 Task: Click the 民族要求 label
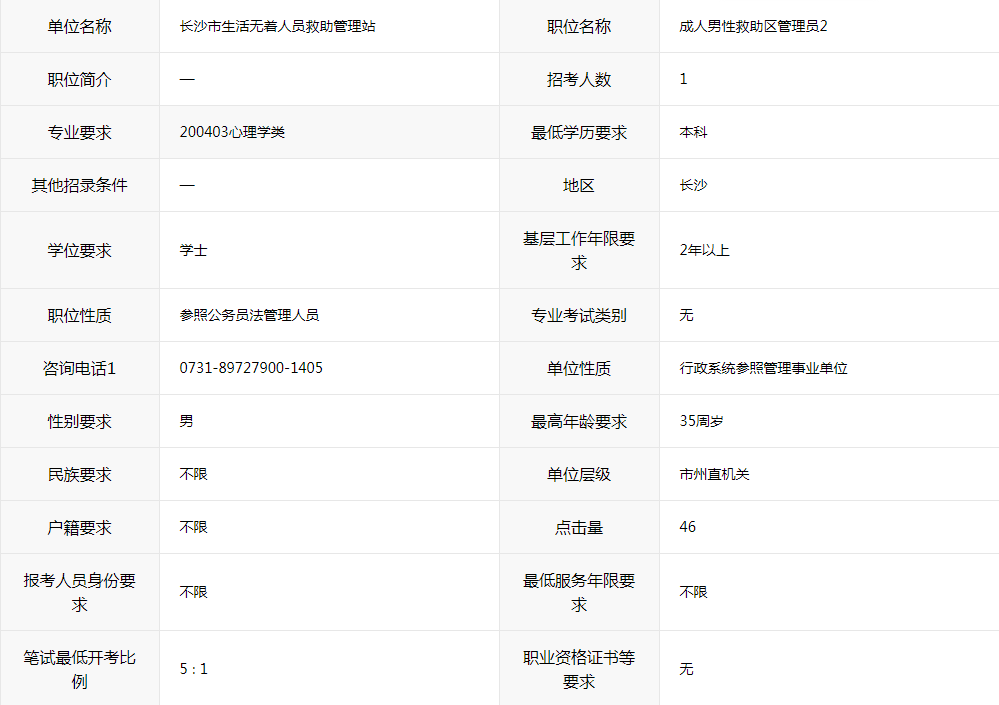pyautogui.click(x=80, y=474)
